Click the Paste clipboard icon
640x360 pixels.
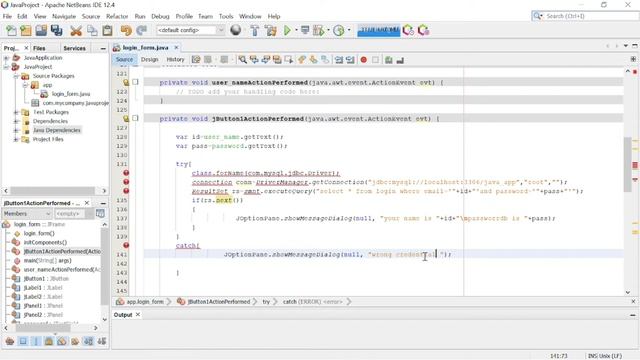[x=107, y=31]
